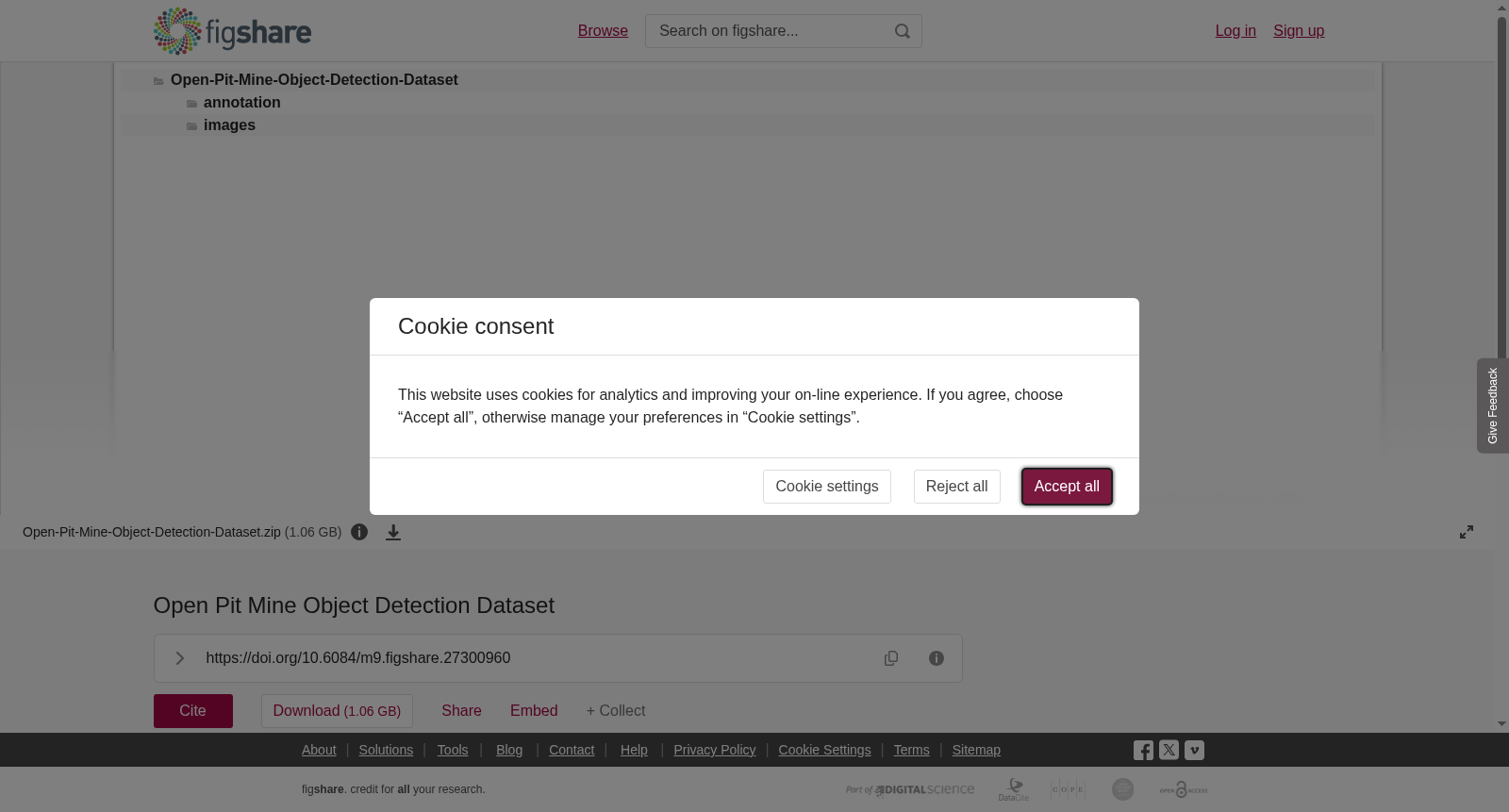Click the scrollbar down arrow

point(1501,724)
